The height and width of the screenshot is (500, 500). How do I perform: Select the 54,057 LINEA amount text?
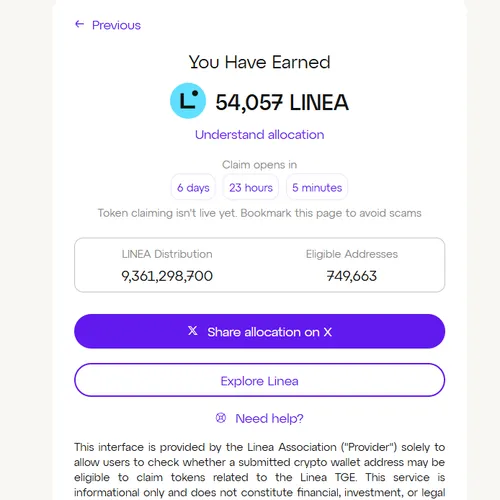tap(282, 102)
